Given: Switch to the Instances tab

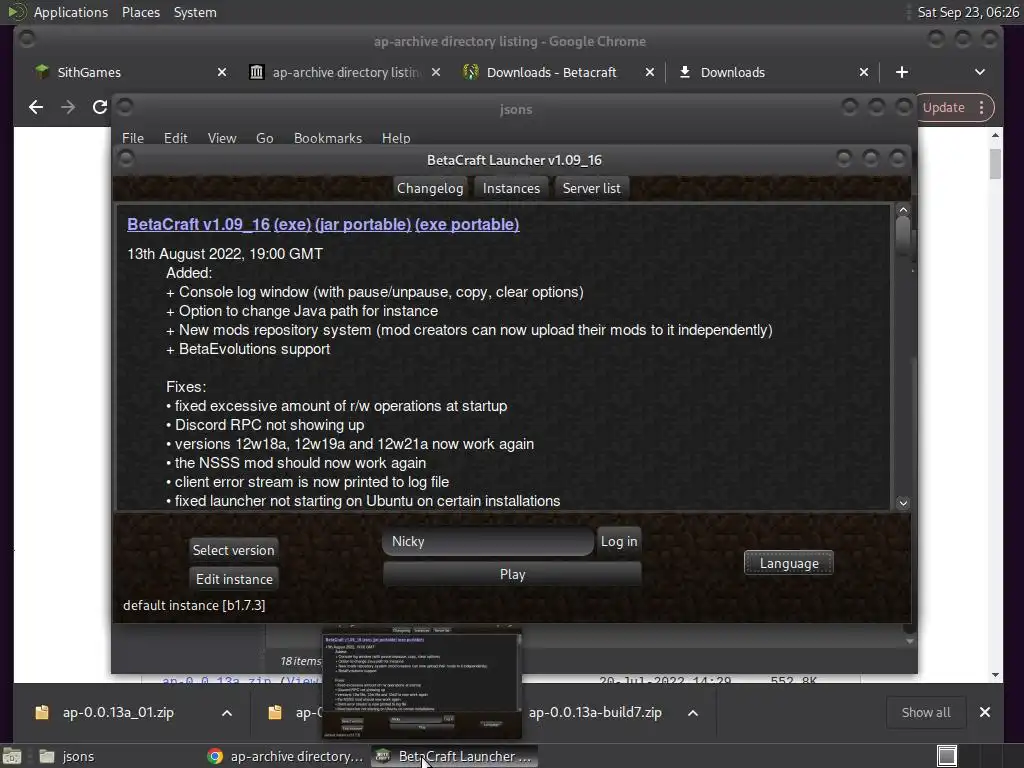Looking at the screenshot, I should (511, 188).
